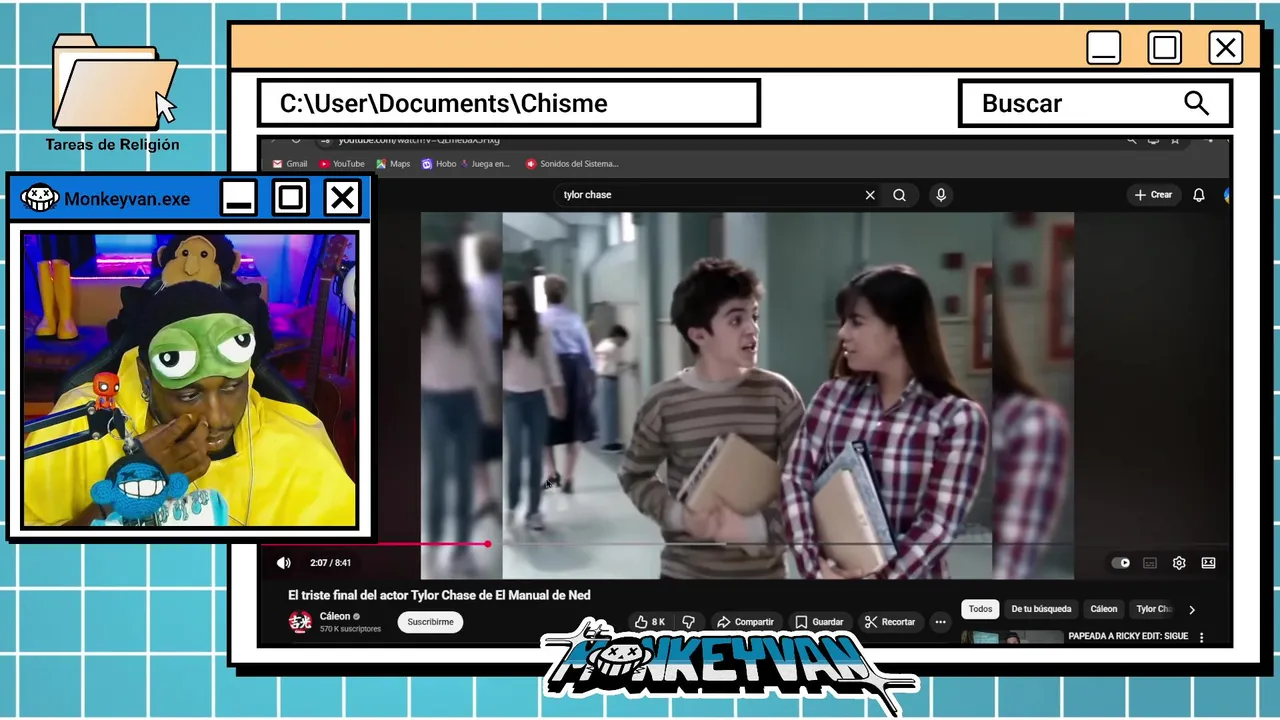Open options for 'PAPEADA A RICKY EDIT' video
The image size is (1280, 720).
pos(1201,637)
